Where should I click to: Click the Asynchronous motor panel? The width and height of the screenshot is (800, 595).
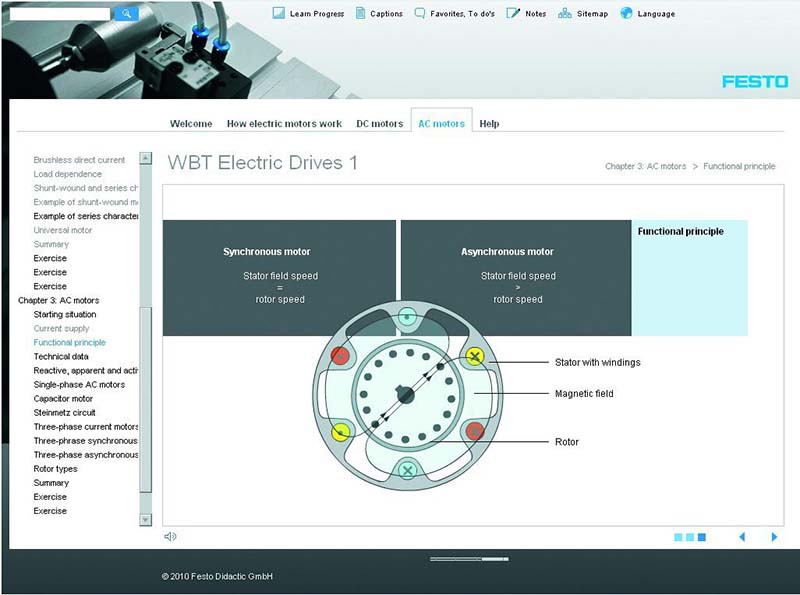[x=516, y=278]
